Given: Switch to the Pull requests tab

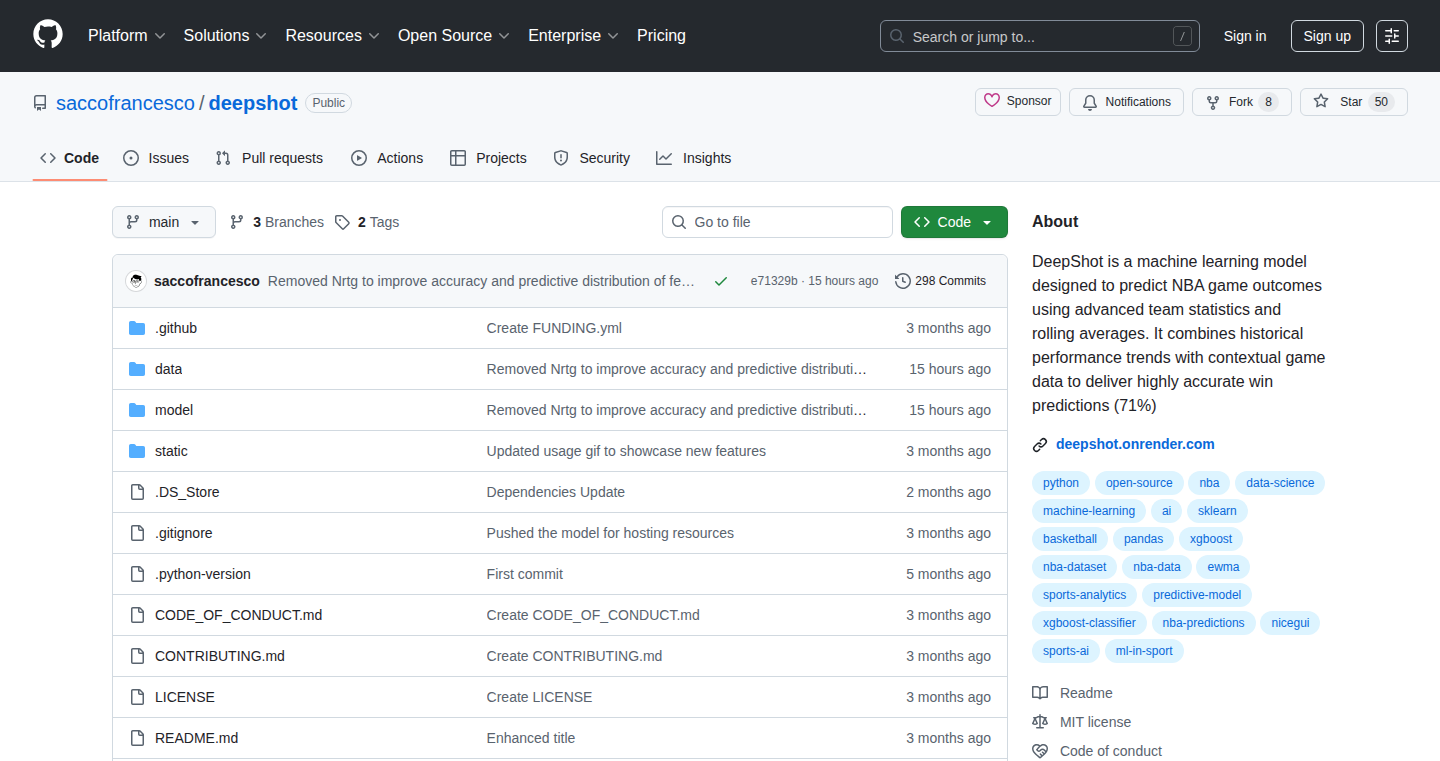Looking at the screenshot, I should (x=269, y=158).
